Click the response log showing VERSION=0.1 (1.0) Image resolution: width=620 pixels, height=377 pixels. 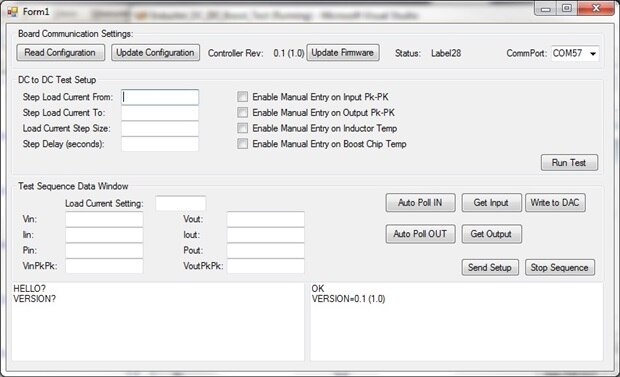(x=457, y=321)
